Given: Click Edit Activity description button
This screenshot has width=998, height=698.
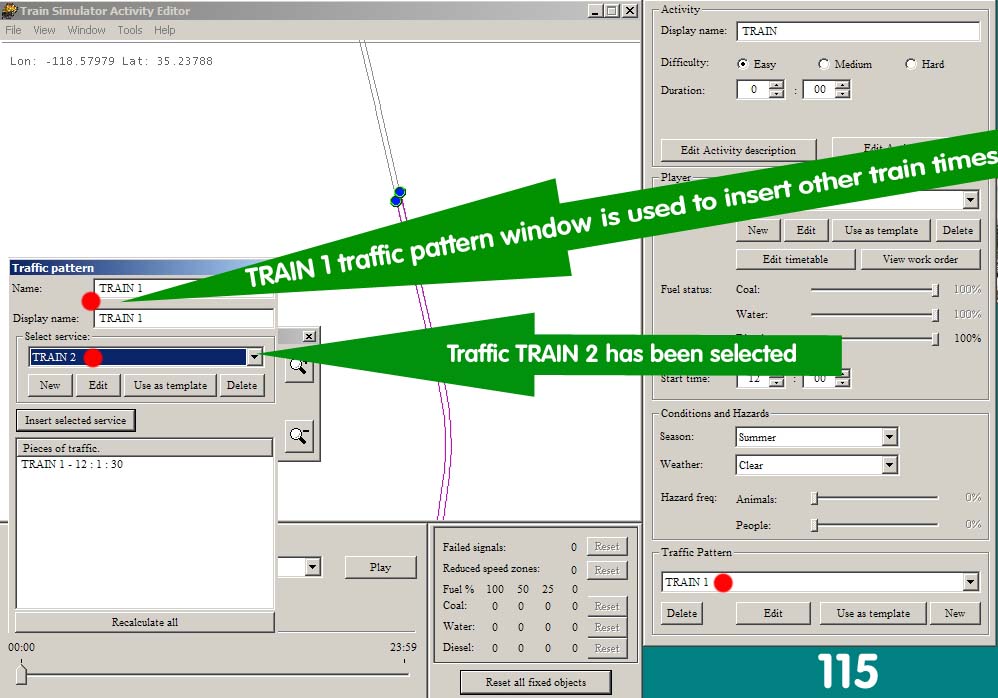Looking at the screenshot, I should [738, 150].
